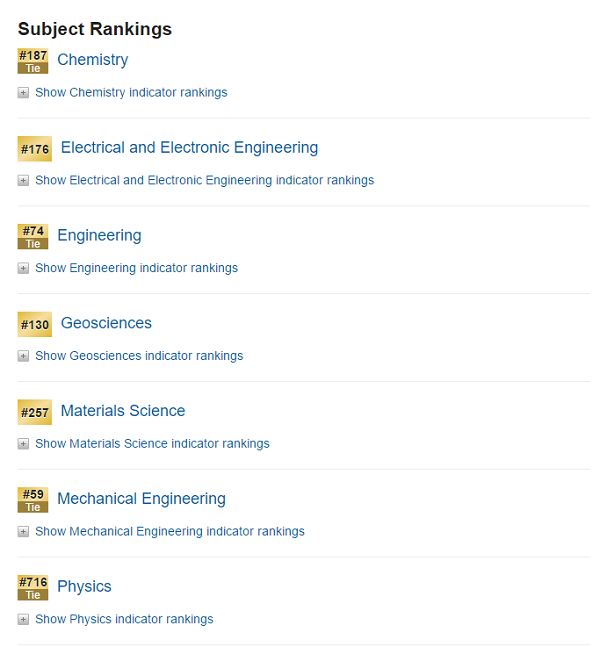This screenshot has width=600, height=647.
Task: Go to the Engineering subject page
Action: 99,236
